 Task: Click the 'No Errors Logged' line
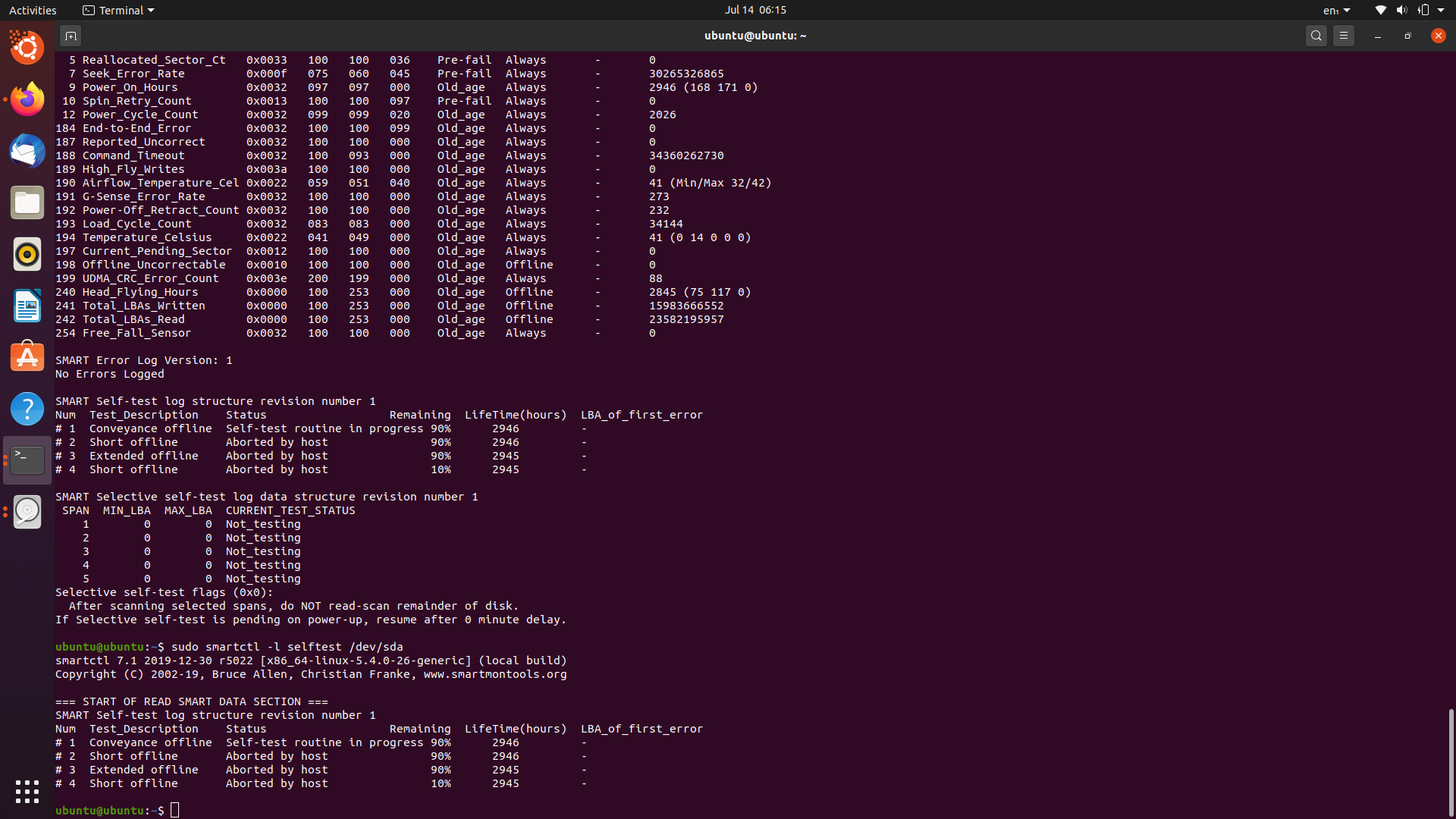109,374
